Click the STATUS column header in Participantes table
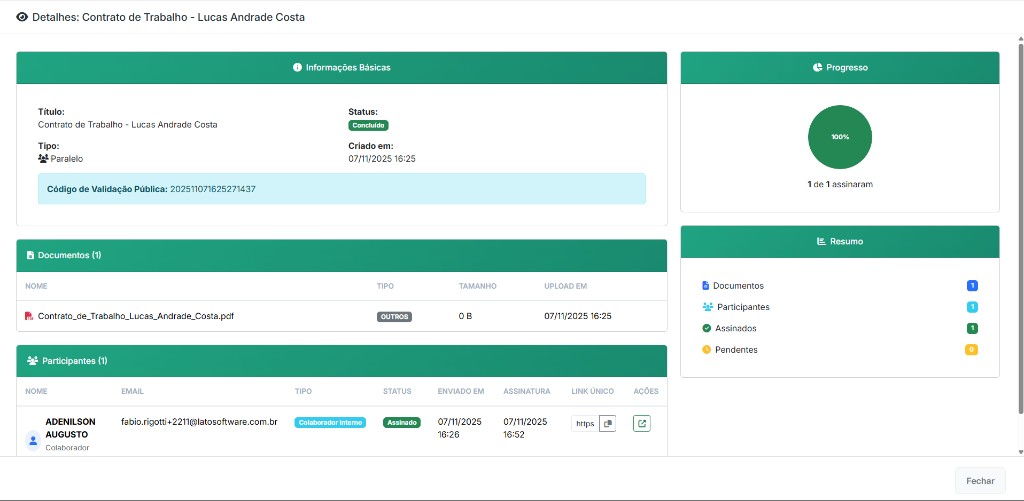This screenshot has width=1024, height=501. [x=397, y=391]
